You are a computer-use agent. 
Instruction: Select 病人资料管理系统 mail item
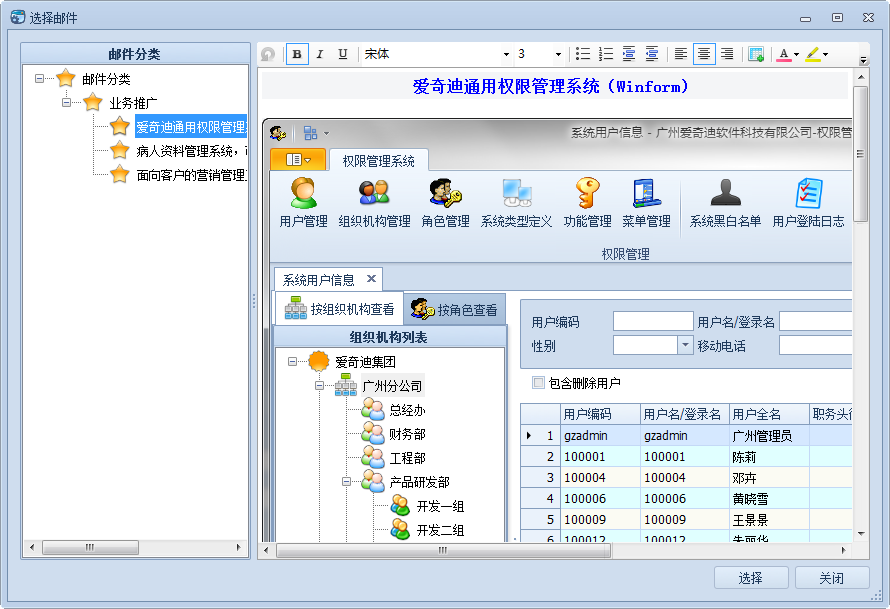pos(191,151)
